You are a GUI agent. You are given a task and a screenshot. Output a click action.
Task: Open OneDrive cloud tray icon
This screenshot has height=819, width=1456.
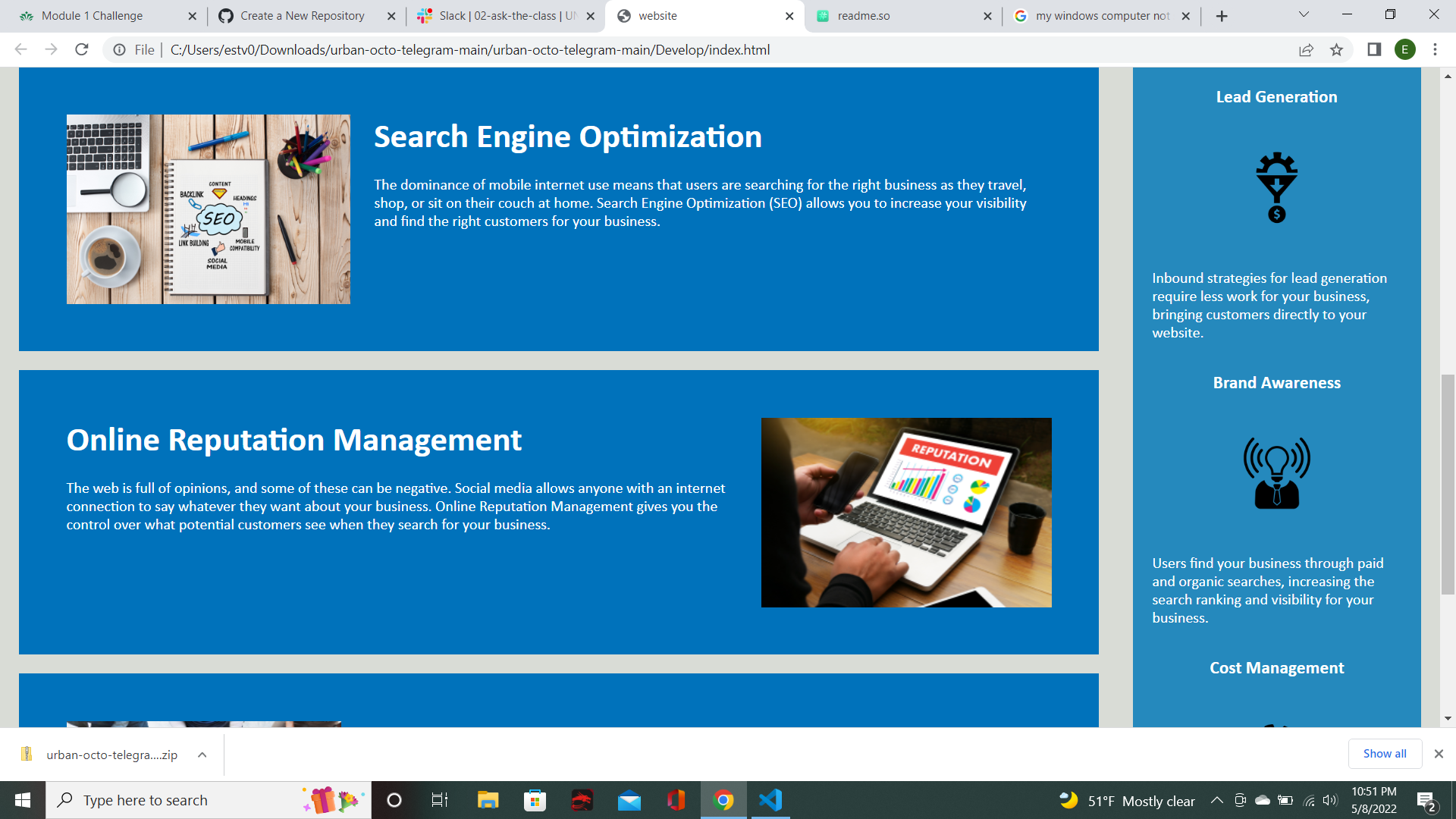point(1263,800)
